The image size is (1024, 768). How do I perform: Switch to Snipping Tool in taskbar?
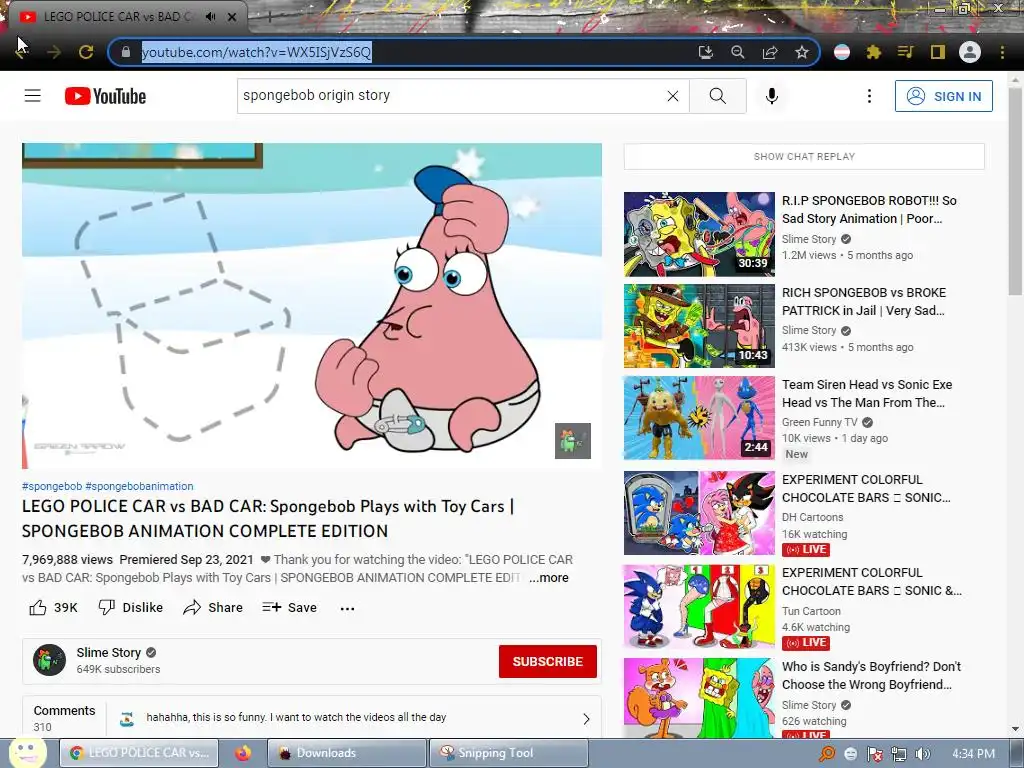[x=508, y=753]
